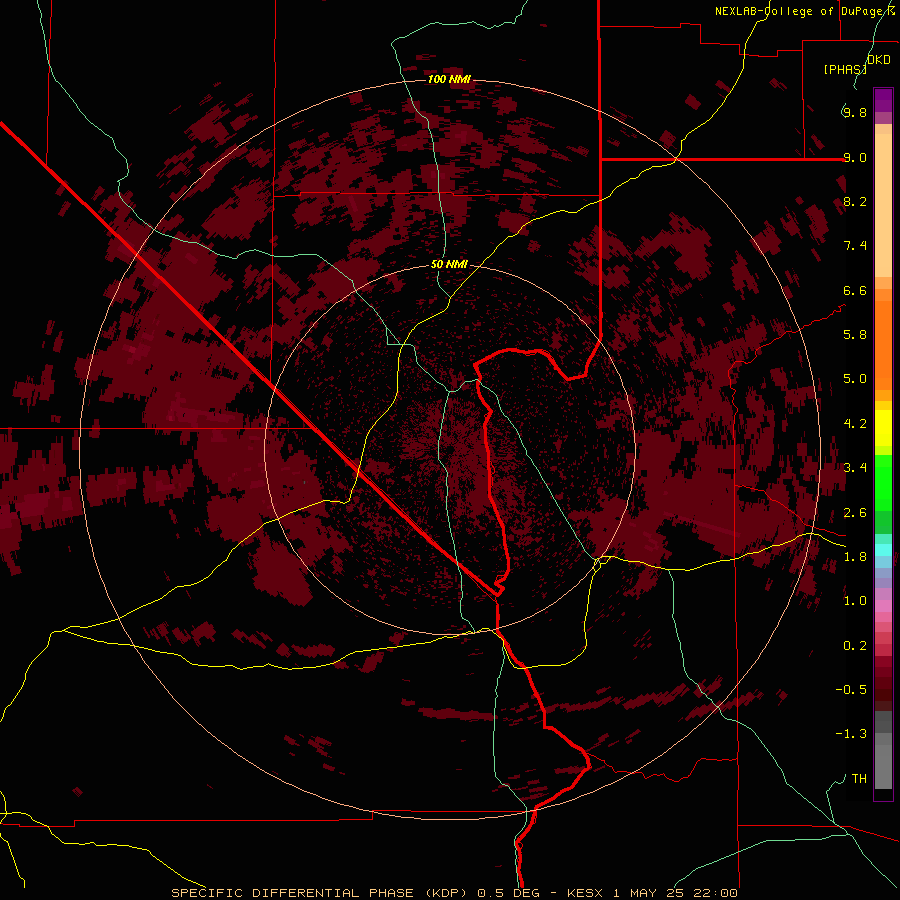Click the -1.3 scale value

[x=851, y=734]
